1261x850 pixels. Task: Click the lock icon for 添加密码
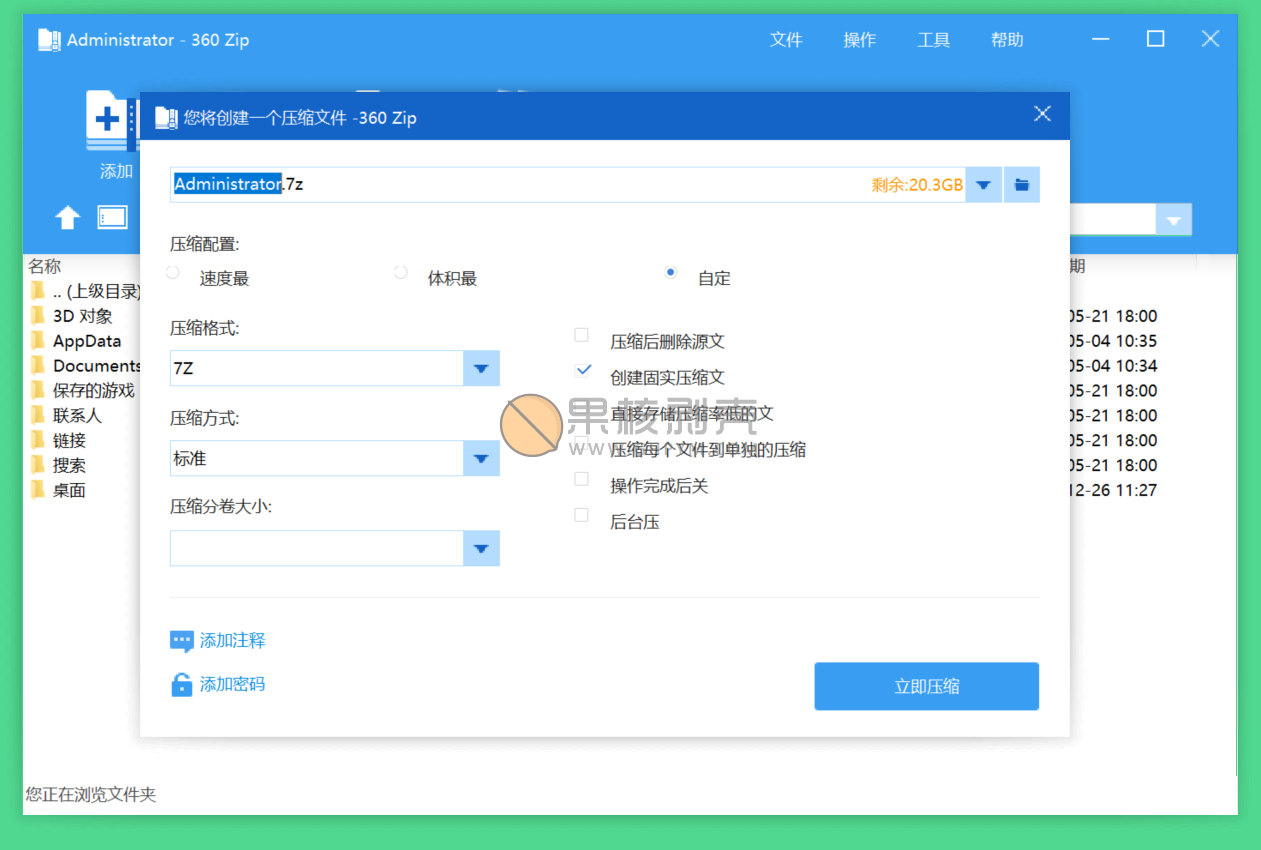(181, 685)
